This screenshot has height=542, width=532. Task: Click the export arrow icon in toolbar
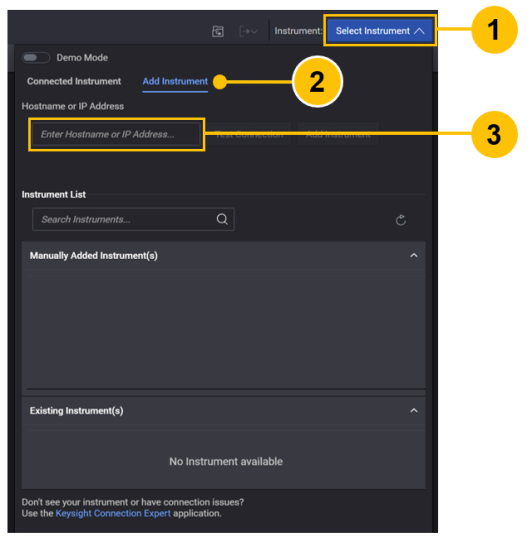(248, 31)
